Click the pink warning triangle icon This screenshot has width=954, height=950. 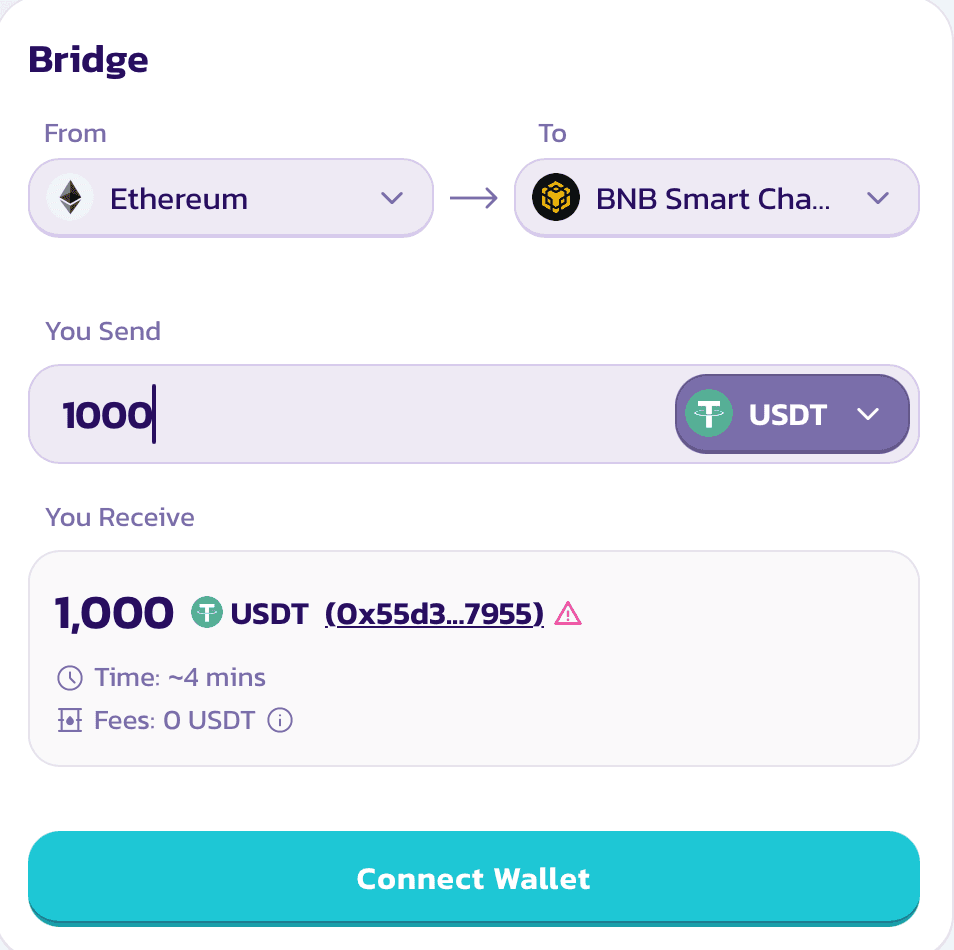click(567, 613)
